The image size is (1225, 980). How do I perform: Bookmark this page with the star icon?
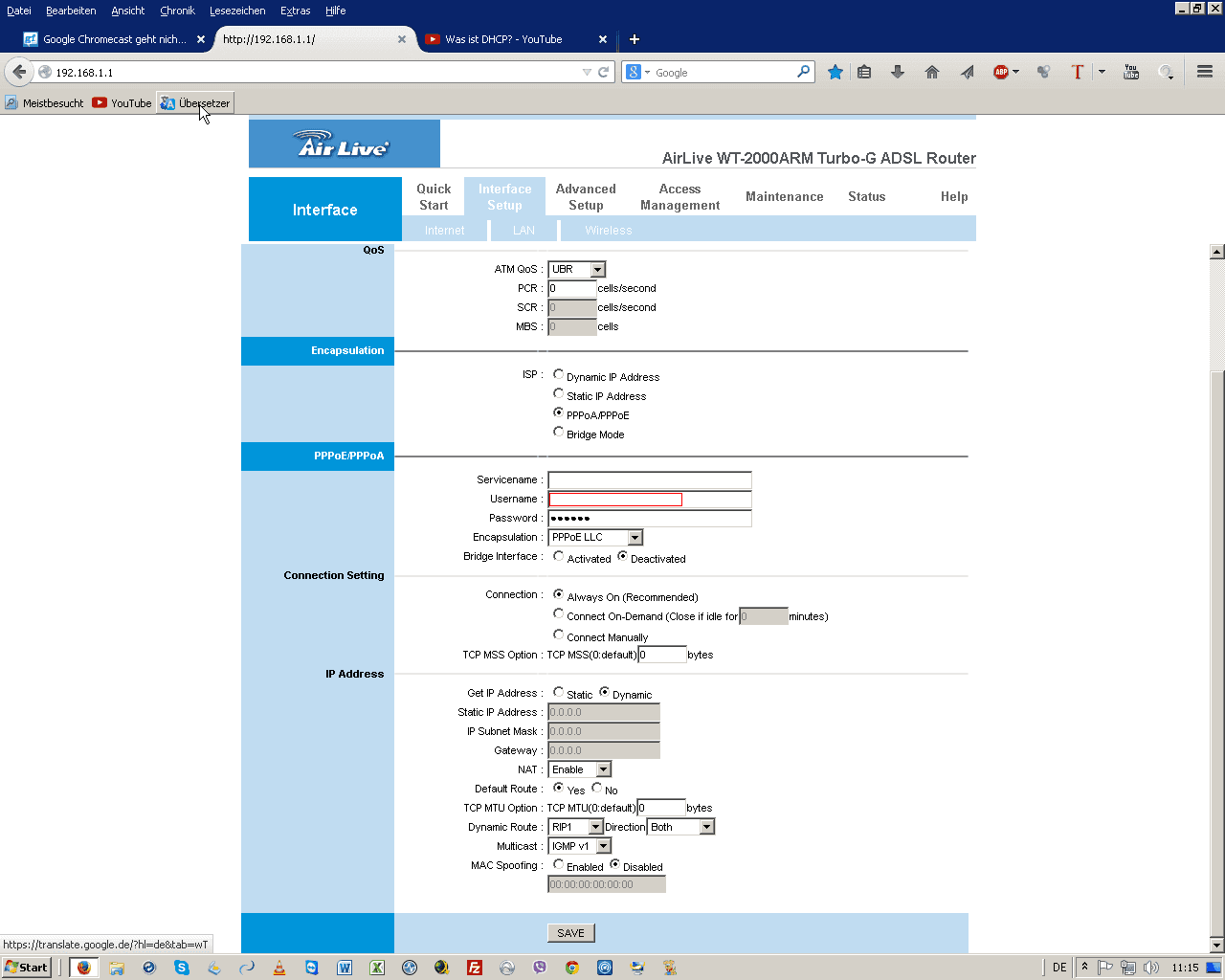(x=835, y=72)
